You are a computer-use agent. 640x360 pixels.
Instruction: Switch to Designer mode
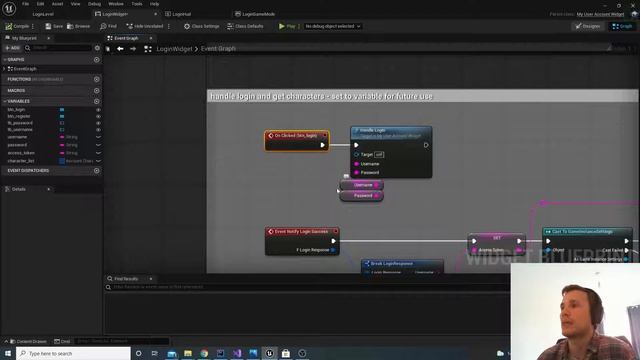point(588,26)
